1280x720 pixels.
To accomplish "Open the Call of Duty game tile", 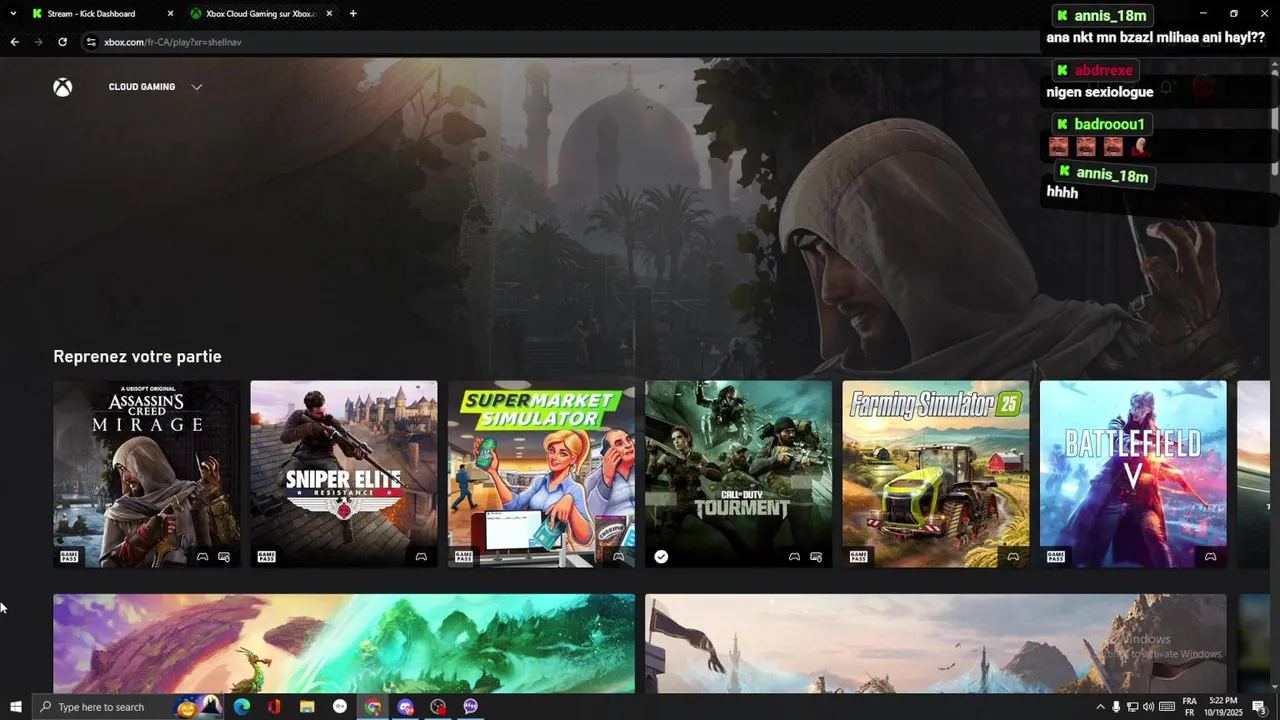I will [739, 474].
